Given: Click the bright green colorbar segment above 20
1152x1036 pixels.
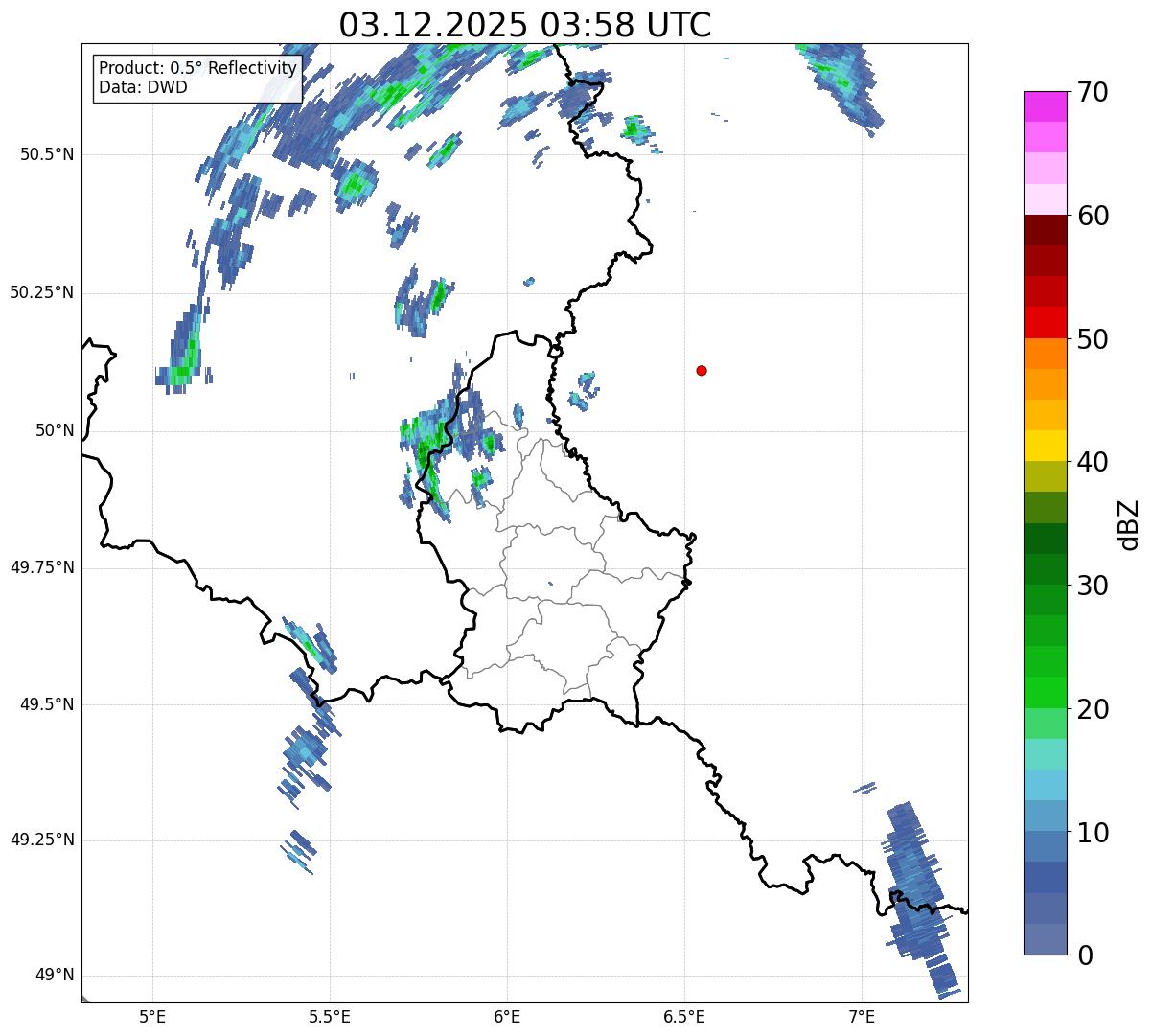Looking at the screenshot, I should (1046, 693).
